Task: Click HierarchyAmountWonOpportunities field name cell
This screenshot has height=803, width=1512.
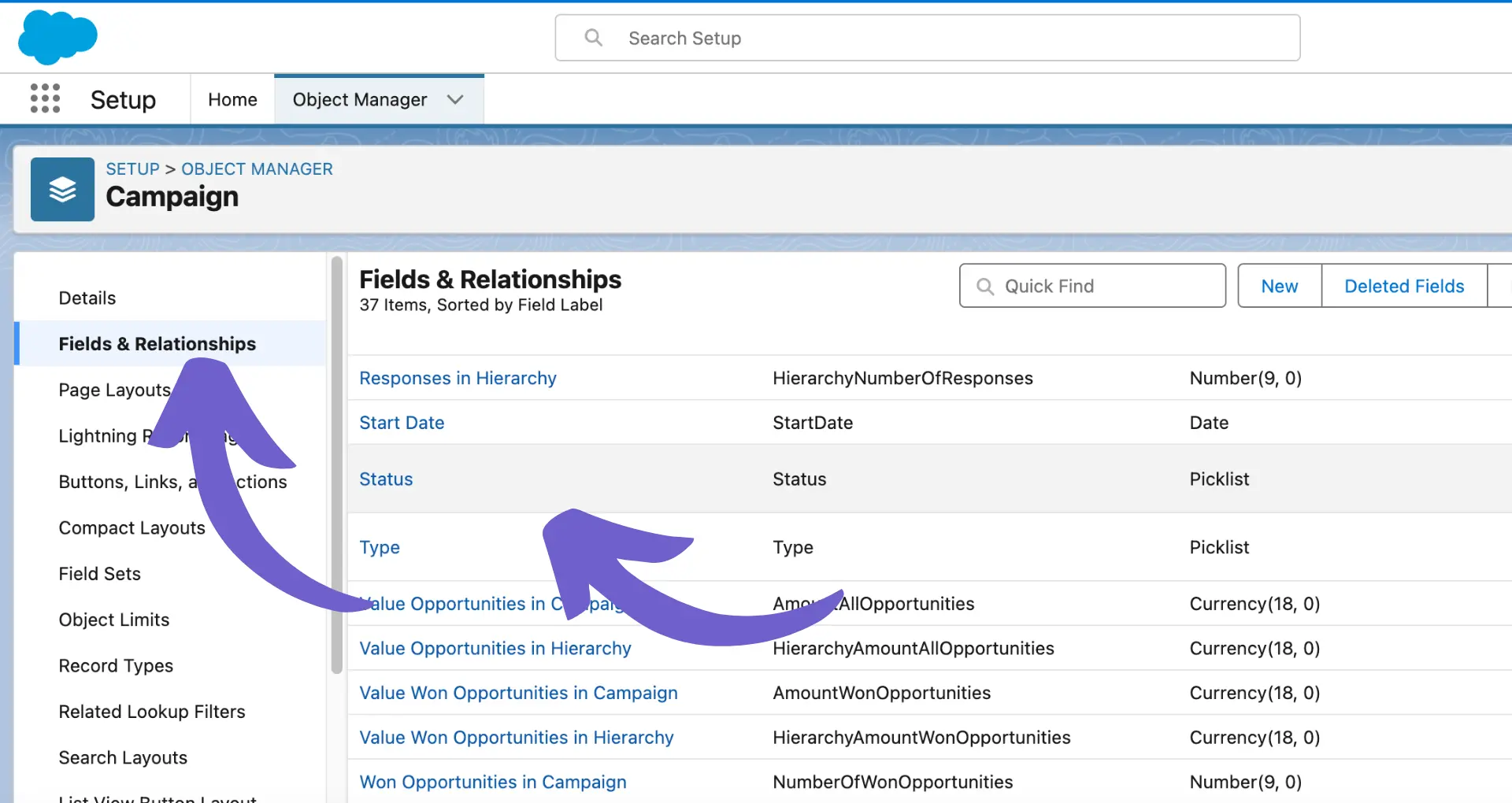Action: tap(921, 738)
